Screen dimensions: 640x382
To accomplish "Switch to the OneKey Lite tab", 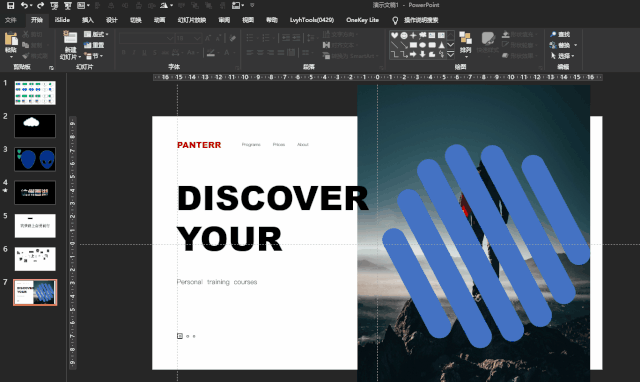I will [362, 20].
